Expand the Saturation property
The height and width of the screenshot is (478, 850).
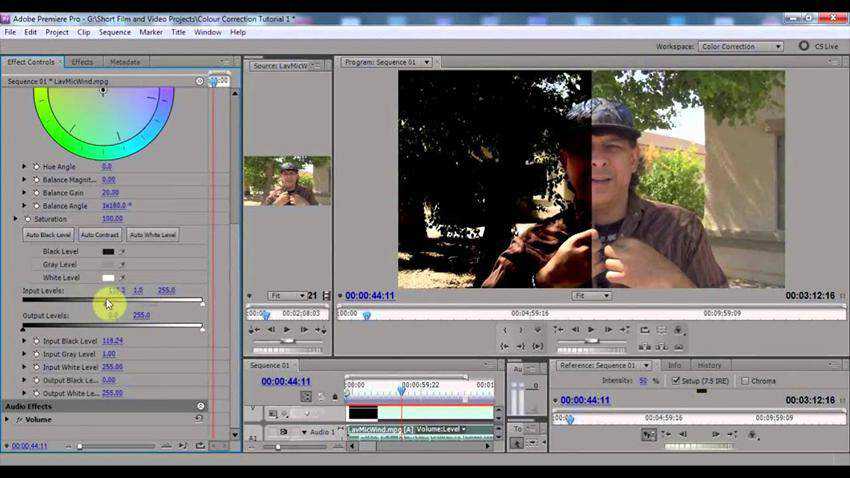click(x=16, y=219)
